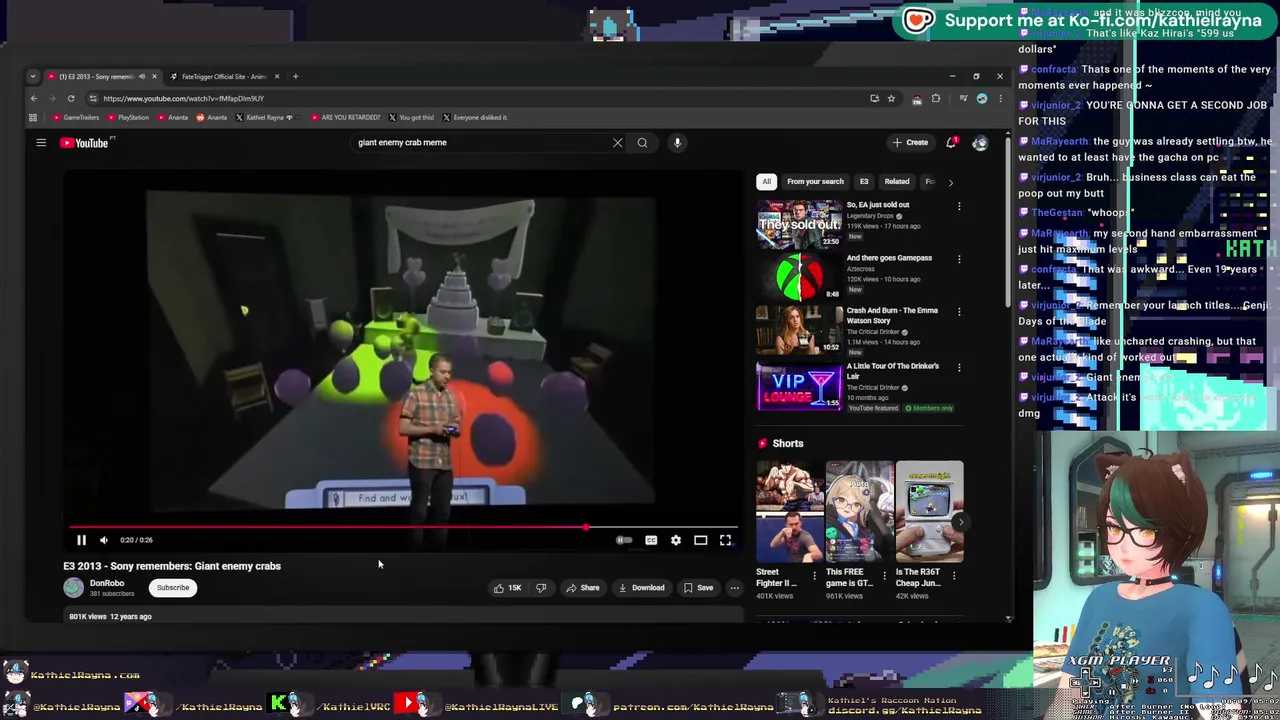This screenshot has width=1280, height=720.
Task: Open options for Drinker's Lair video
Action: (x=959, y=368)
